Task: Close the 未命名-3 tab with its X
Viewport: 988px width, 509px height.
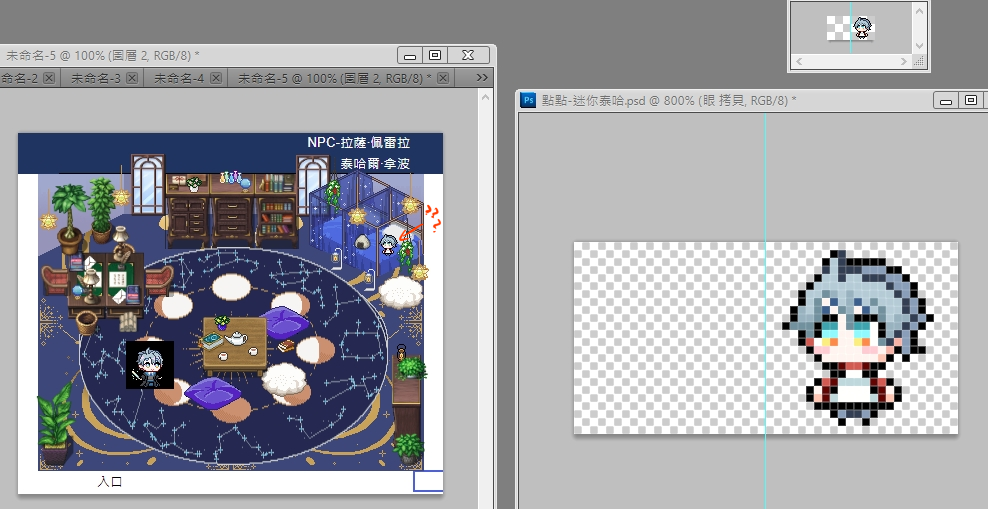Action: pos(132,78)
